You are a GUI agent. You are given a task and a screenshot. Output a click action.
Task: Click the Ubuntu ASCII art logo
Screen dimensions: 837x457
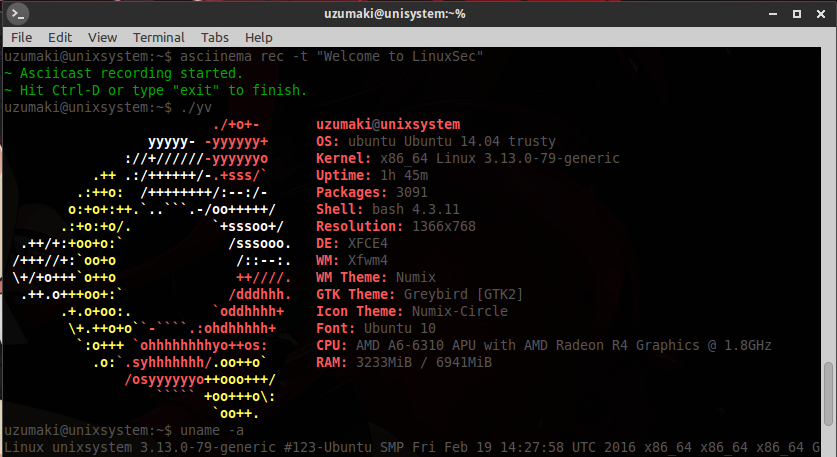pos(152,269)
